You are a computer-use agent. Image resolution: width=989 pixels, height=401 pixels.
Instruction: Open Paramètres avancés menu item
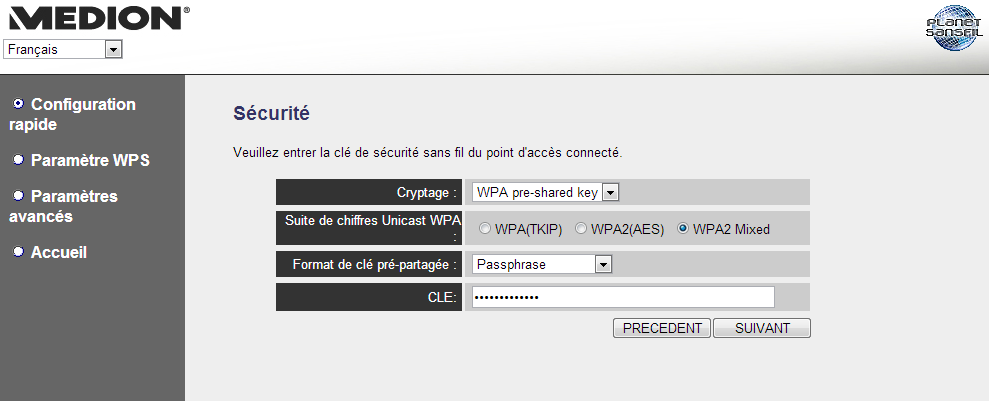click(63, 206)
